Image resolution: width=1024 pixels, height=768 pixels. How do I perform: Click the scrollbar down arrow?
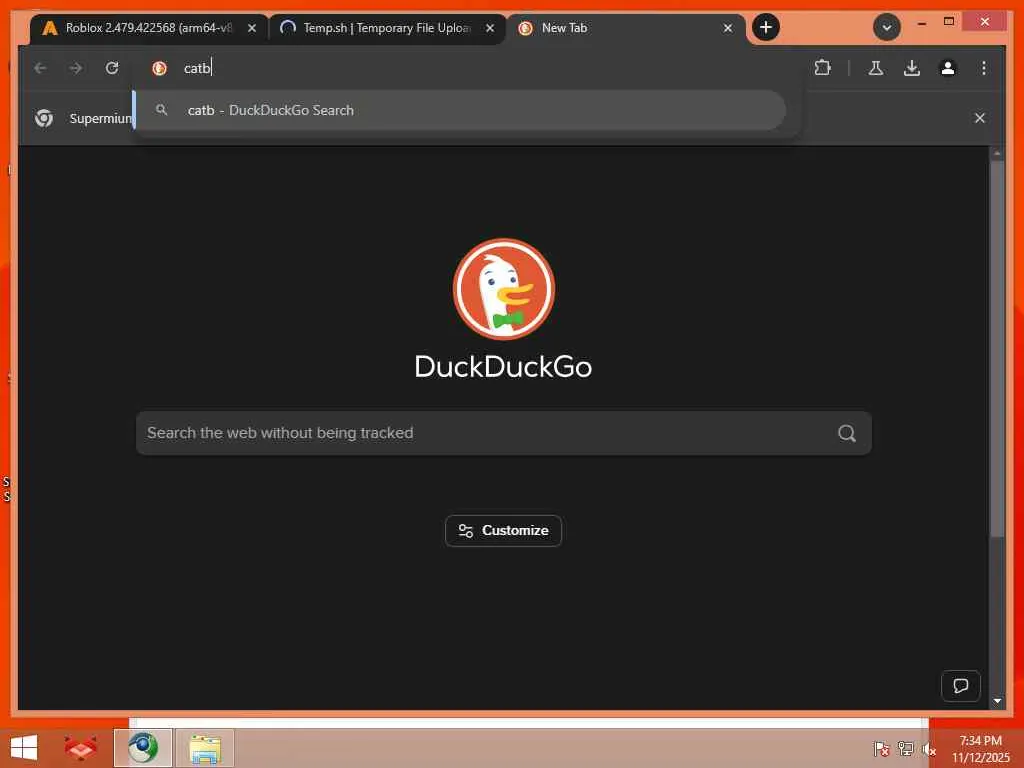997,701
